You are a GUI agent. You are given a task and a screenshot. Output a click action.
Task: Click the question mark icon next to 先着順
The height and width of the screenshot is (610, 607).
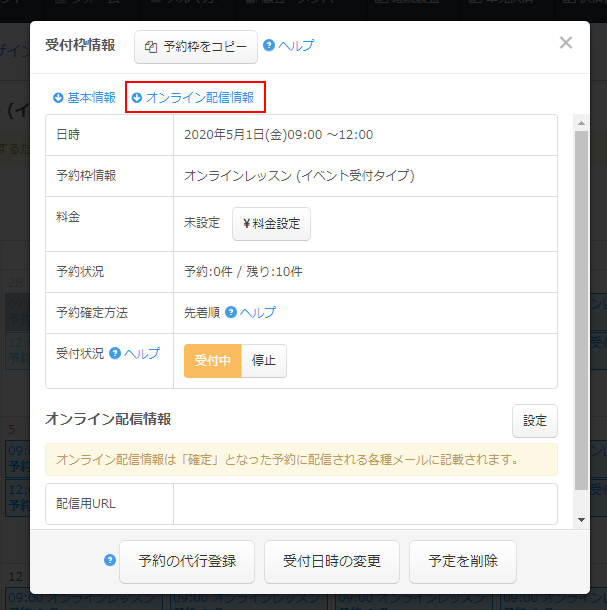click(231, 313)
